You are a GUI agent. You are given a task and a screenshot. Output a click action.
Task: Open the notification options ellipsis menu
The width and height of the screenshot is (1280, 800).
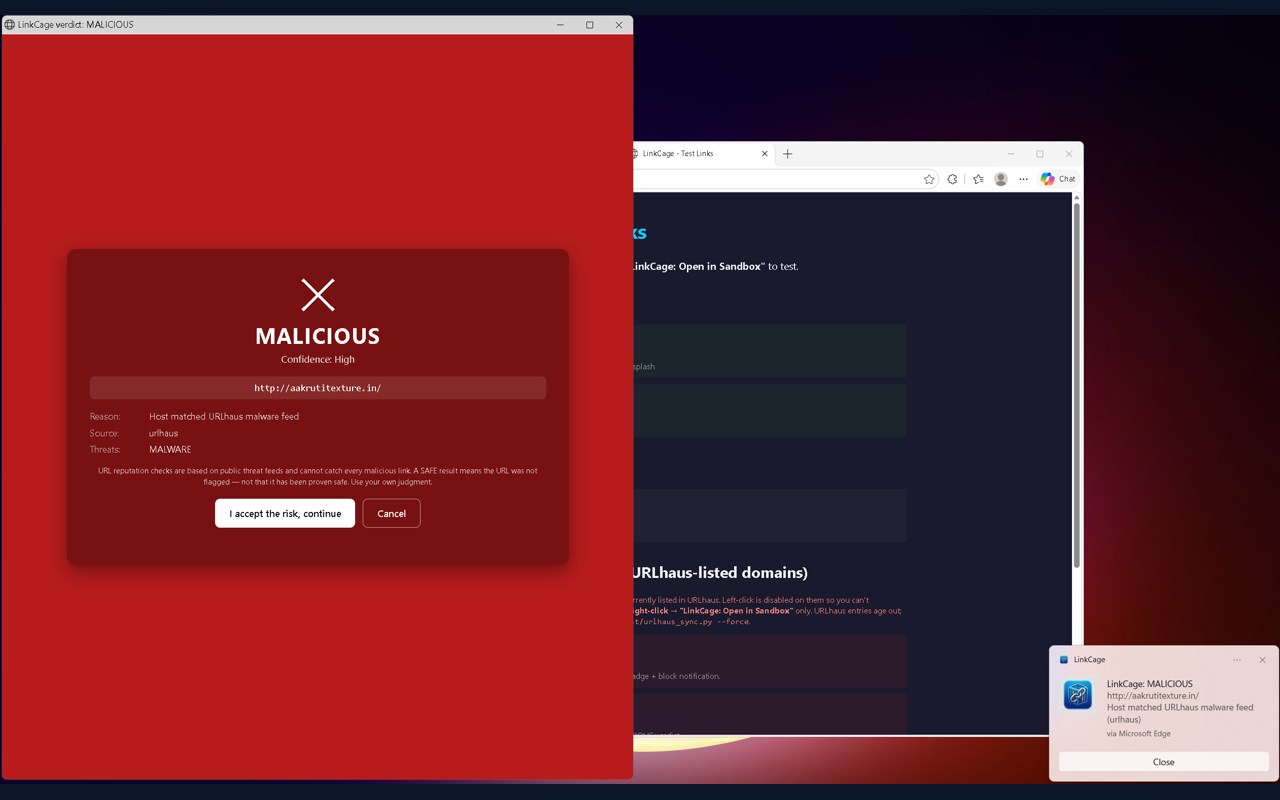(x=1237, y=660)
